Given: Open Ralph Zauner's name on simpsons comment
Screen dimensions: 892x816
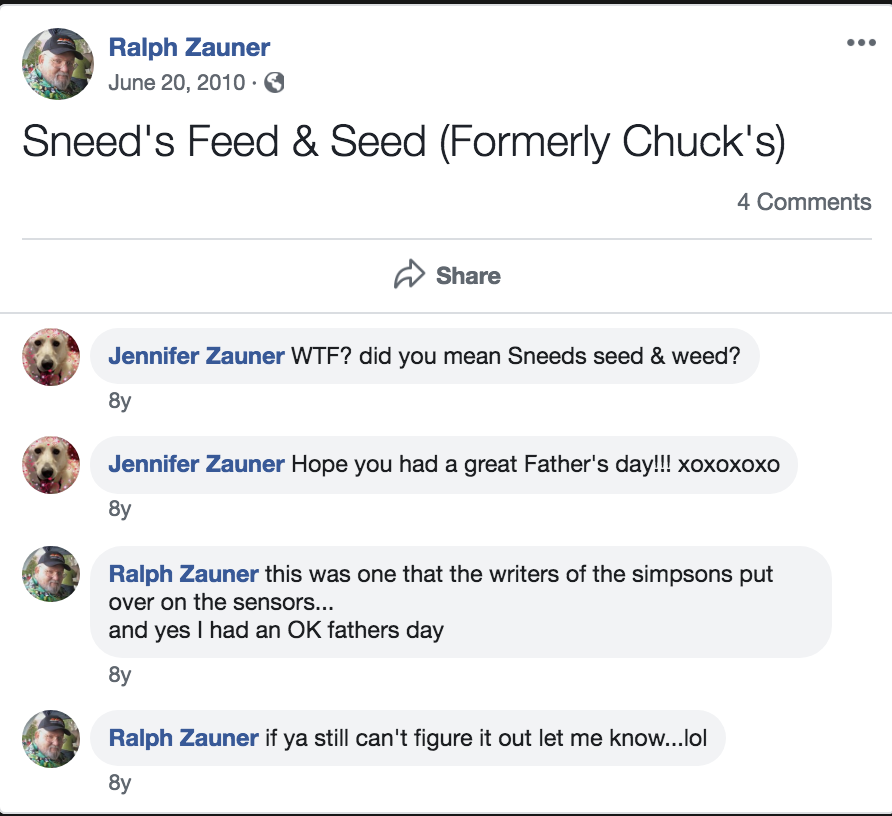Looking at the screenshot, I should pyautogui.click(x=184, y=574).
